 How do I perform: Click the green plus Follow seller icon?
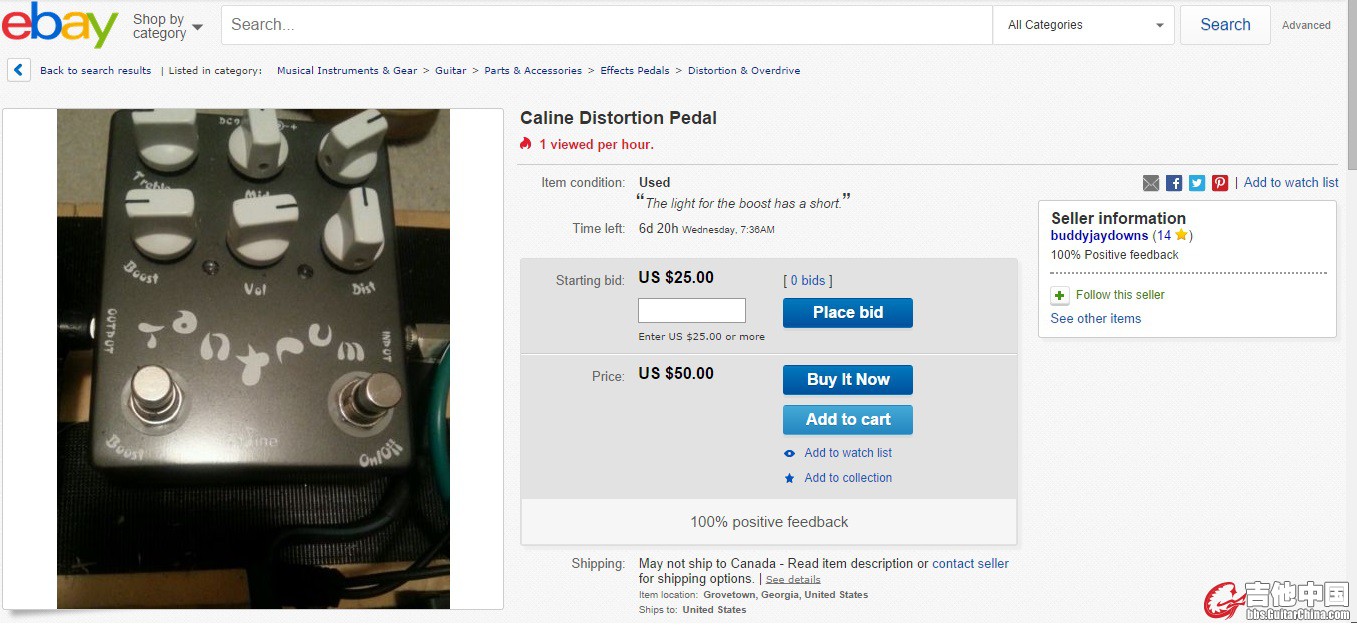[x=1060, y=295]
